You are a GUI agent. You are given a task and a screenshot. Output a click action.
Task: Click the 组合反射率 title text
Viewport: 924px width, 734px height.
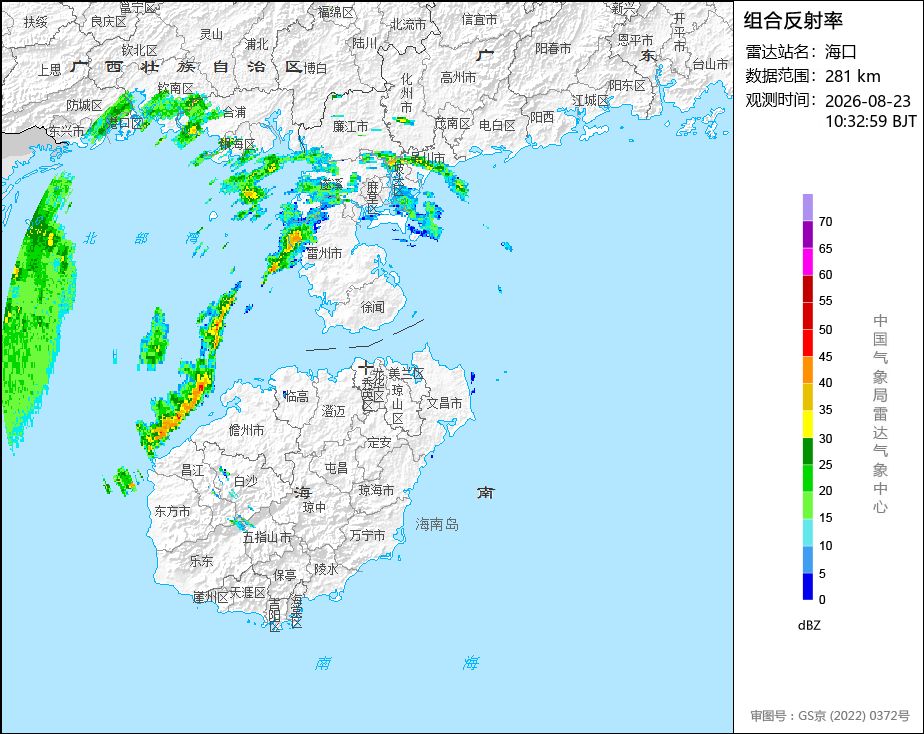coord(793,21)
